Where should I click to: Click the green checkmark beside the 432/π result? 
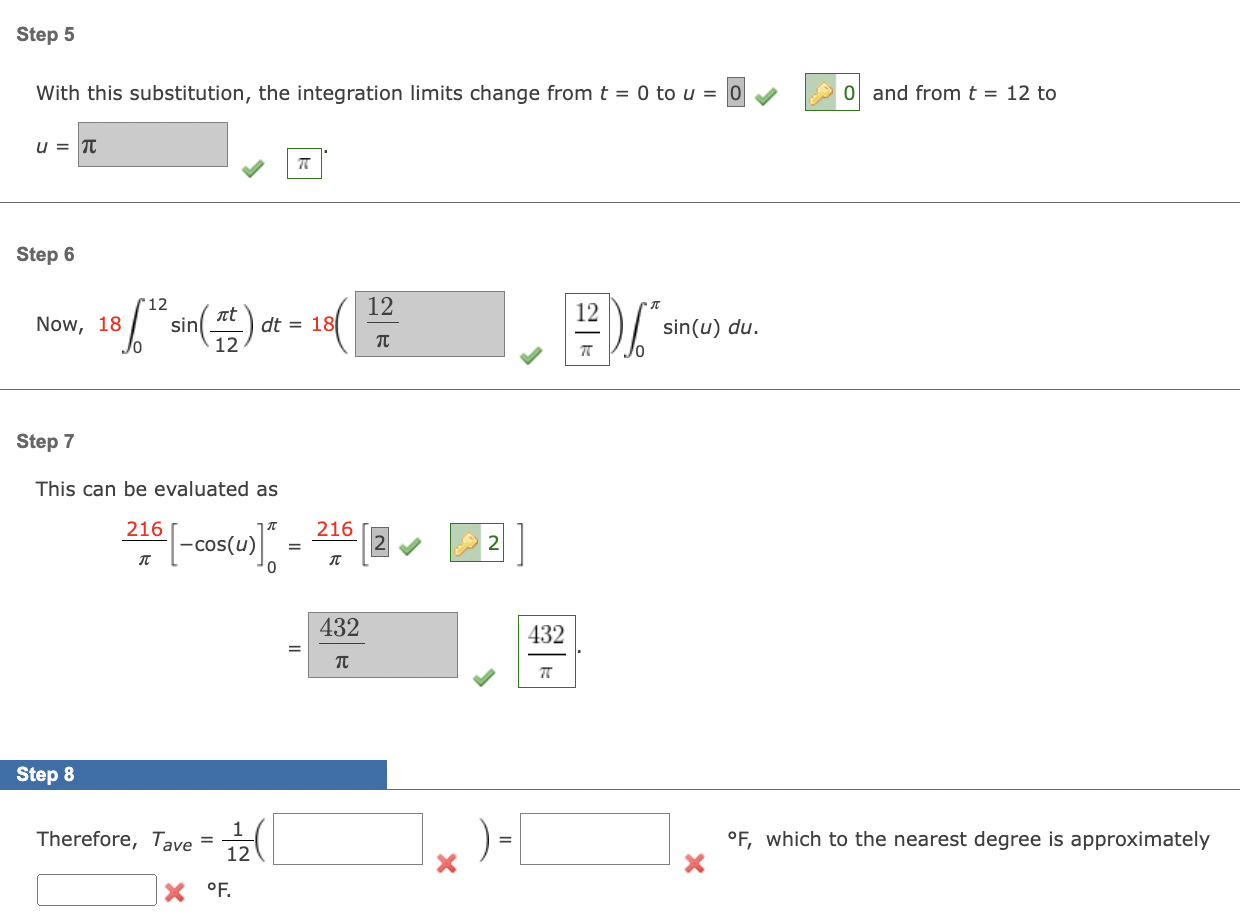(x=483, y=677)
